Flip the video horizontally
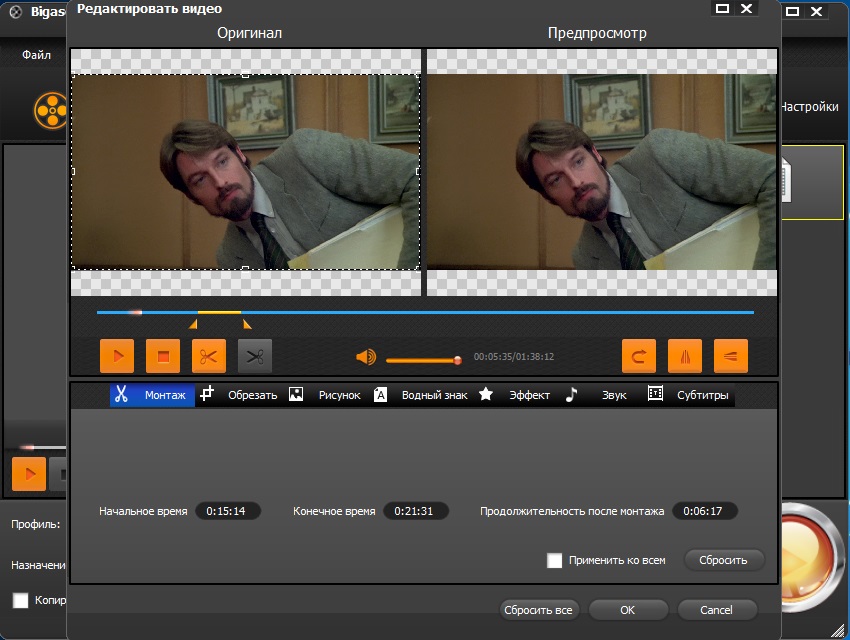 point(684,356)
